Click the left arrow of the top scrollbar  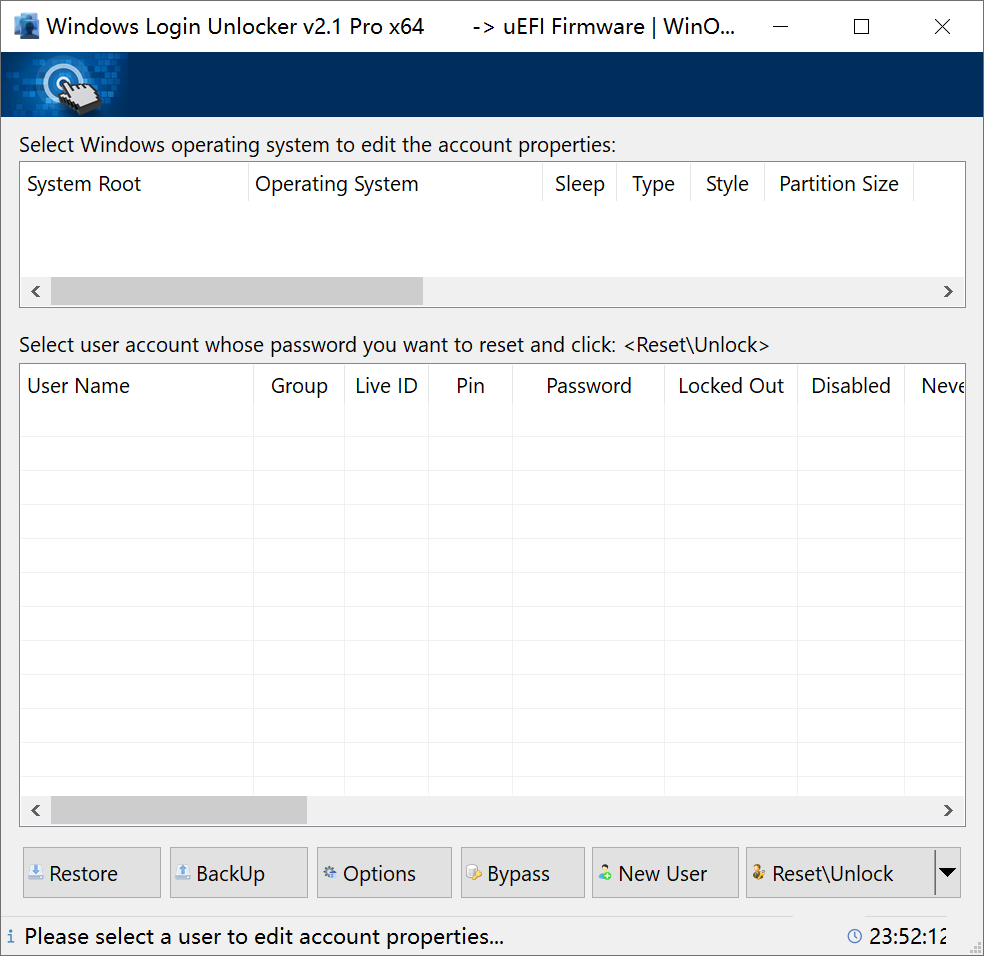35,291
